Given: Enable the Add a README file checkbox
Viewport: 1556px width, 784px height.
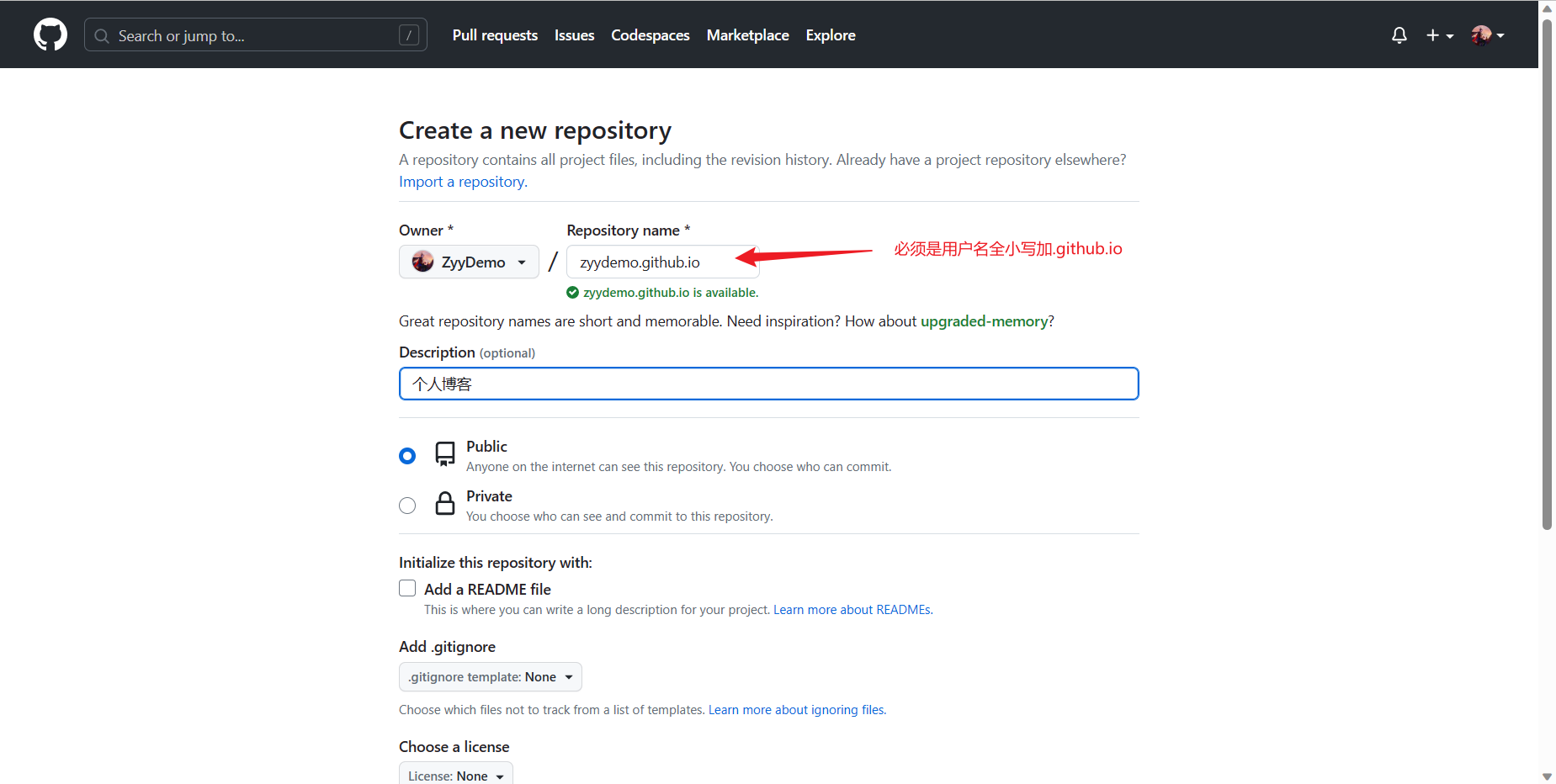Looking at the screenshot, I should point(407,589).
